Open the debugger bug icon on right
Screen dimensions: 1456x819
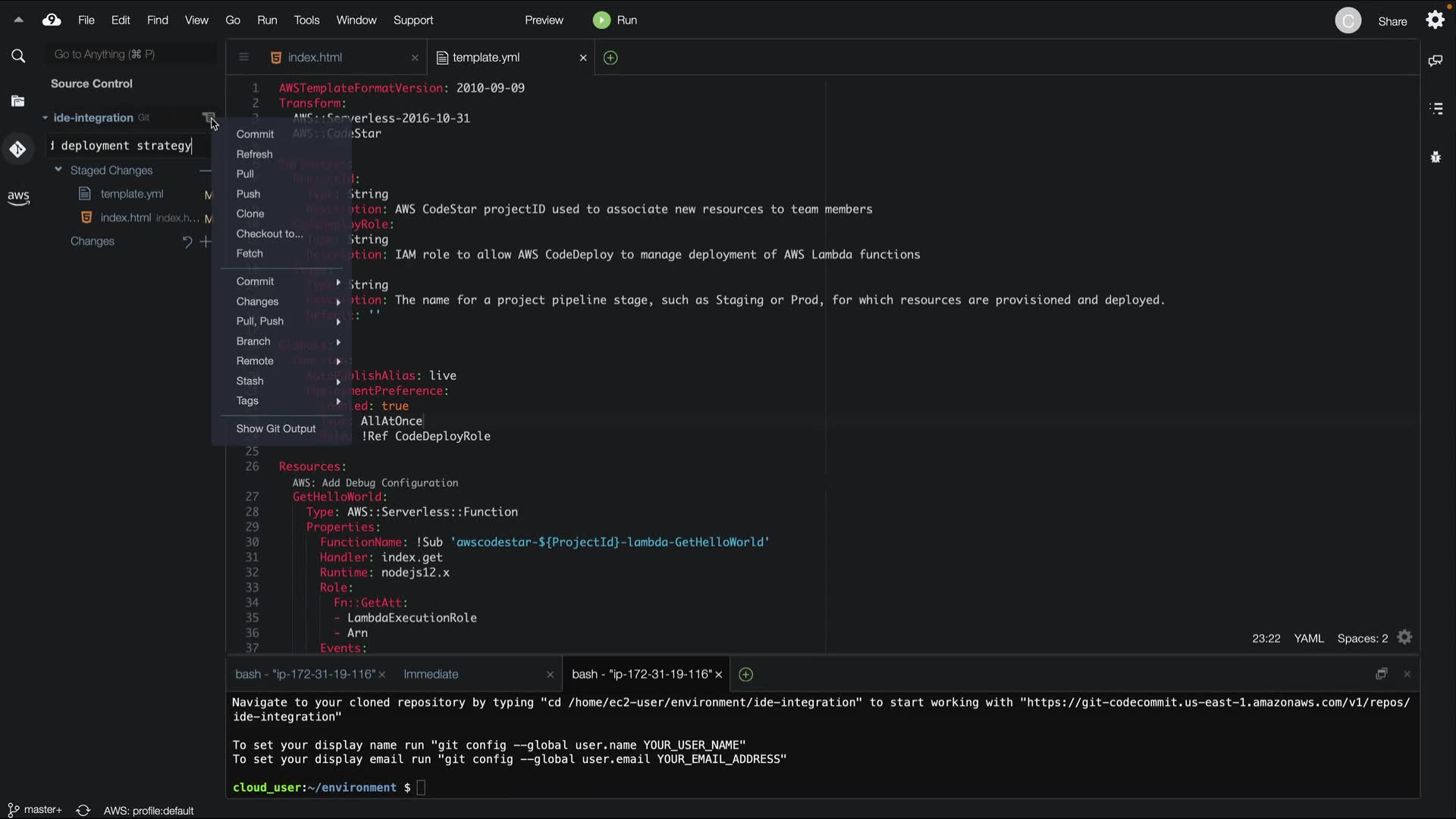(1436, 158)
